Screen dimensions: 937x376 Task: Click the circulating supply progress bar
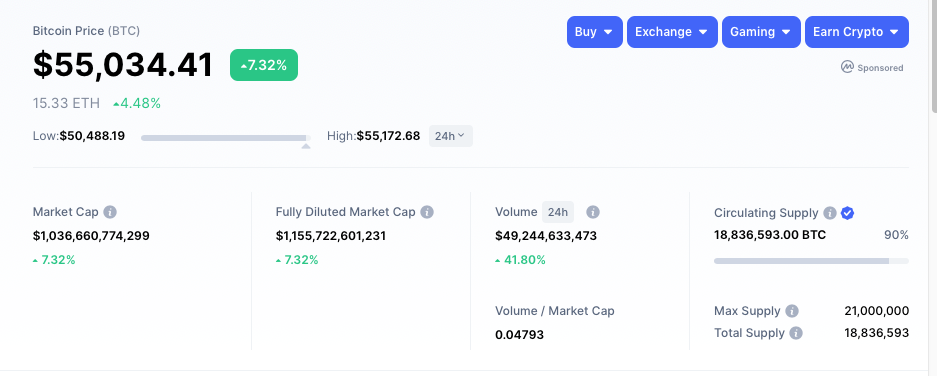[x=812, y=261]
